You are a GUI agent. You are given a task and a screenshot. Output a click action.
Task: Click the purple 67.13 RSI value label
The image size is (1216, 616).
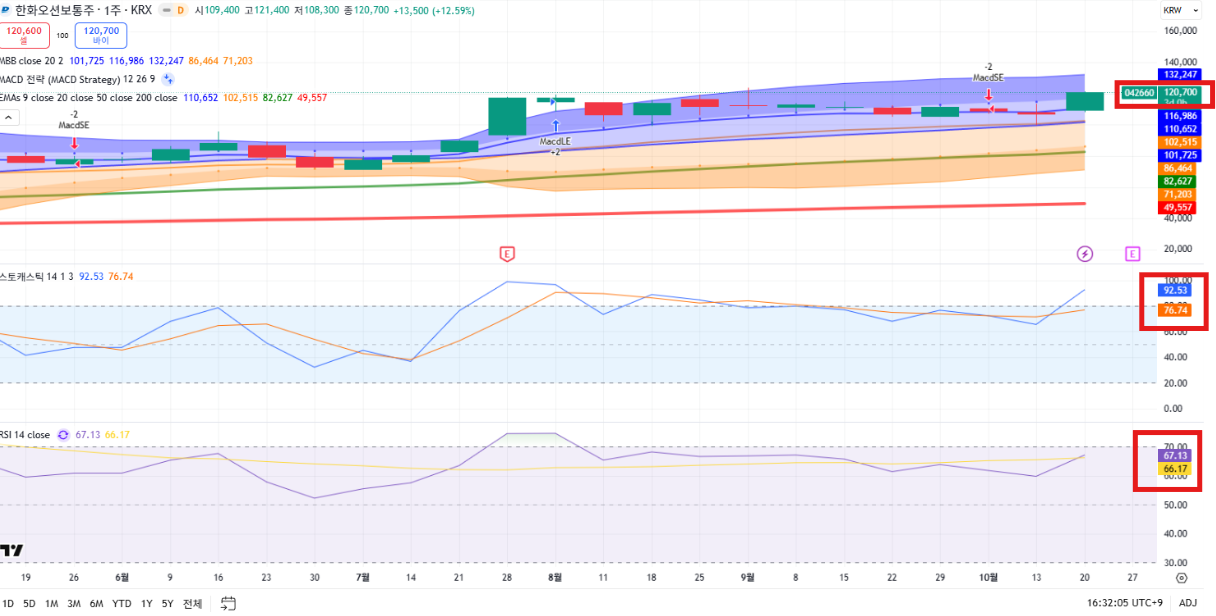[1175, 455]
